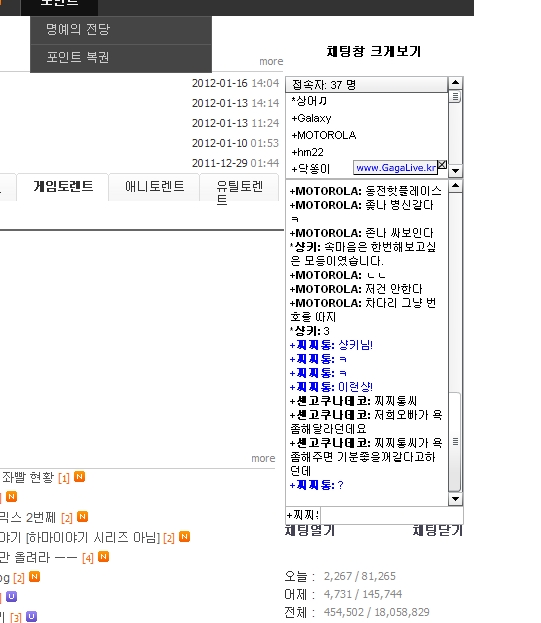541x623 pixels.
Task: Click the N icon beside 하마이야기 post
Action: click(x=184, y=536)
